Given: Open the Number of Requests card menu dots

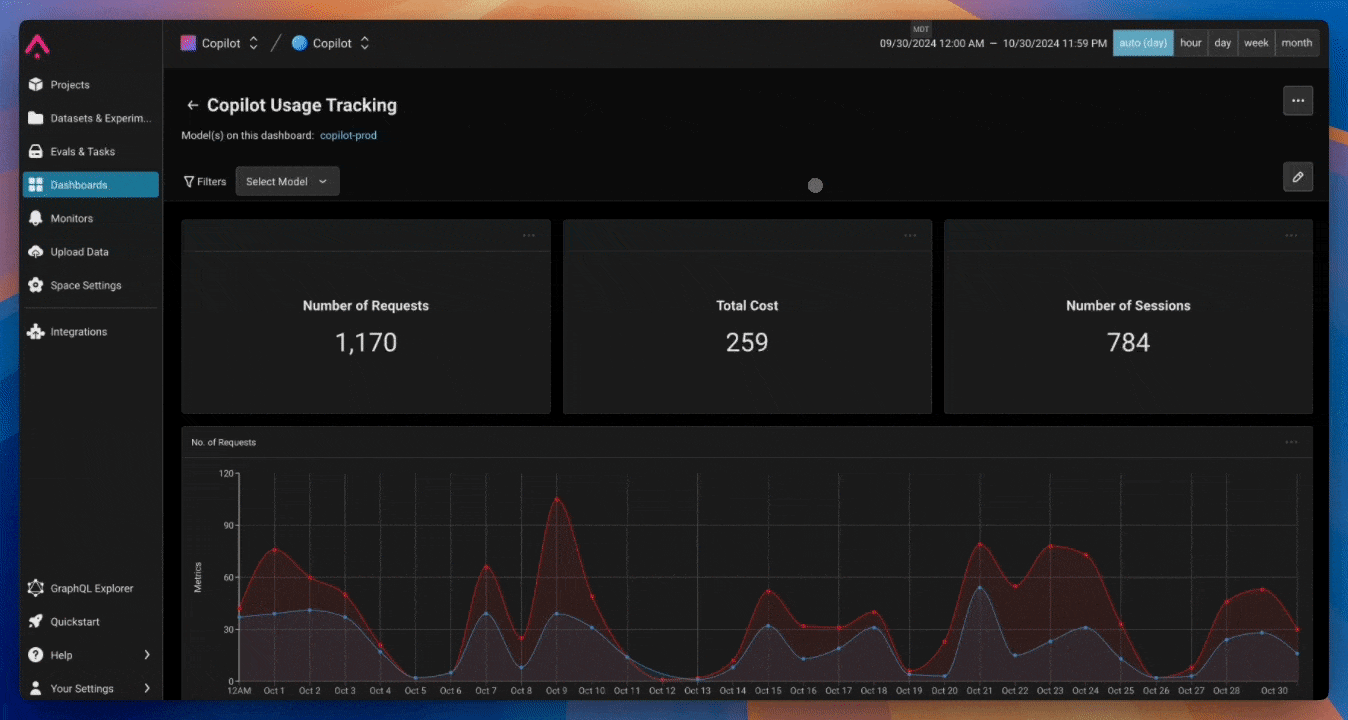Looking at the screenshot, I should click(529, 236).
